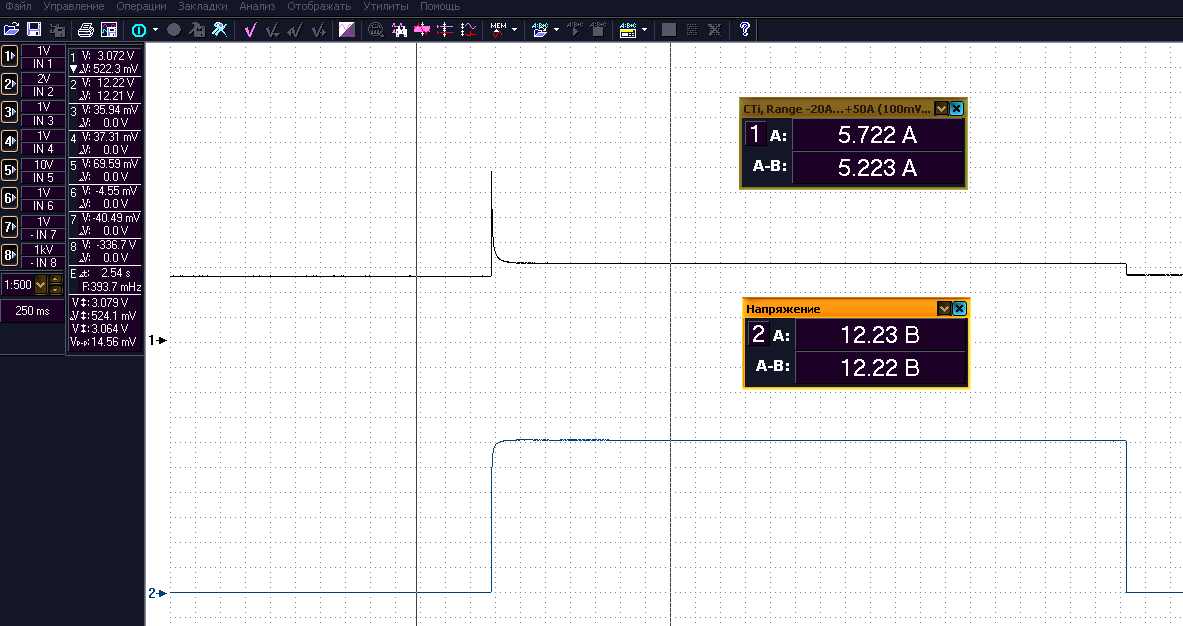Increase the 1:500 scale with up stepper
This screenshot has height=626, width=1183.
55,280
